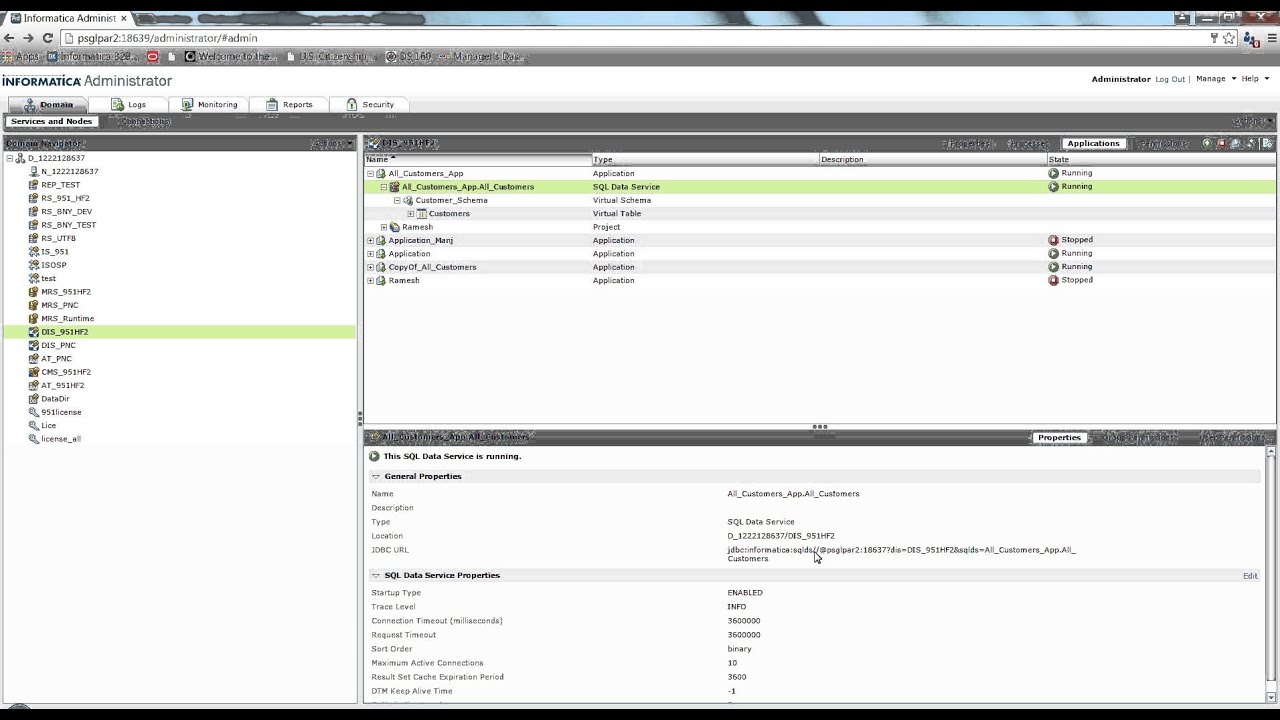The image size is (1280, 720).
Task: Select MRS_Runtime in the navigator
Action: (67, 318)
